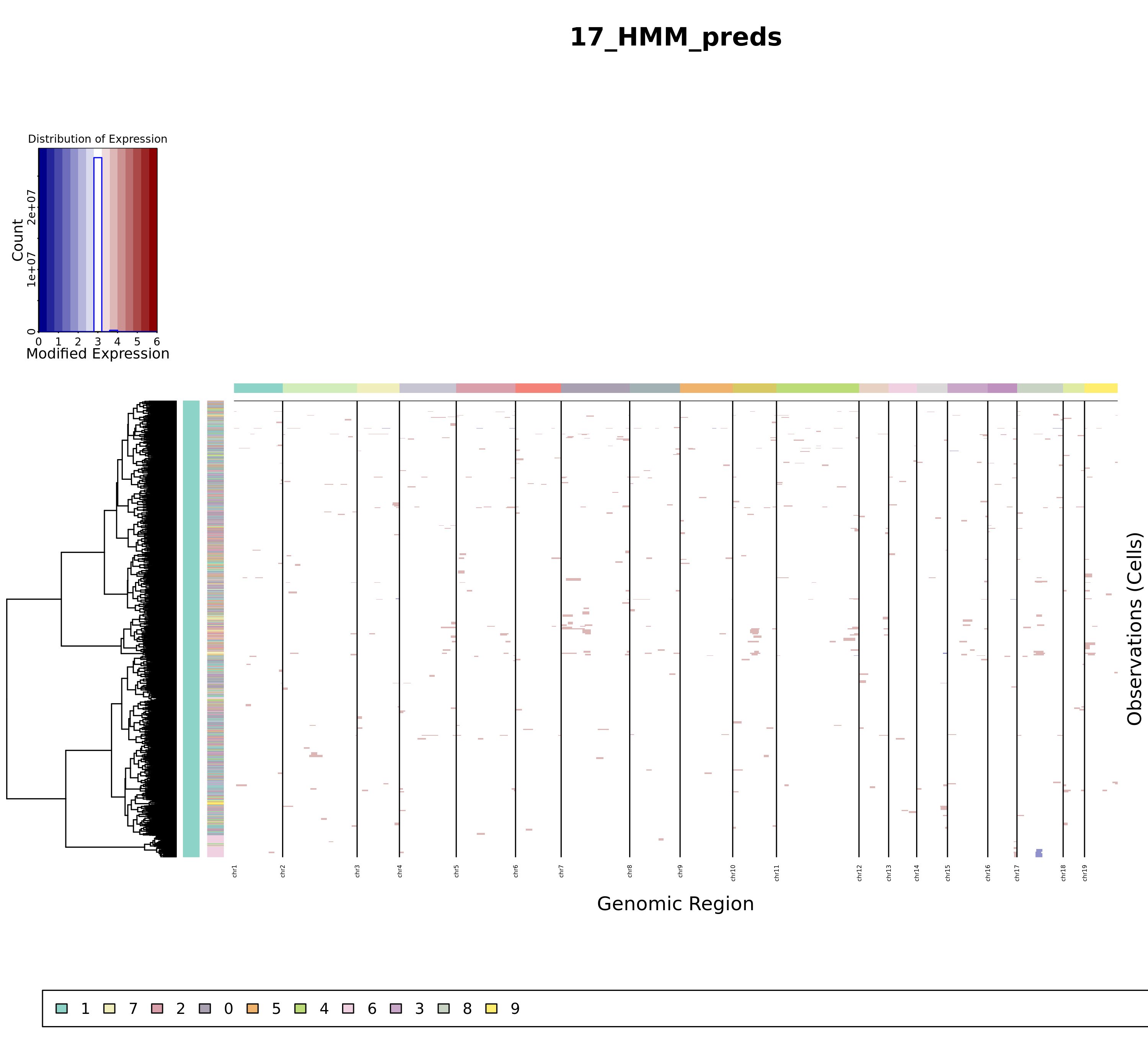
Task: Click the chr19 axis label
Action: tap(1085, 873)
